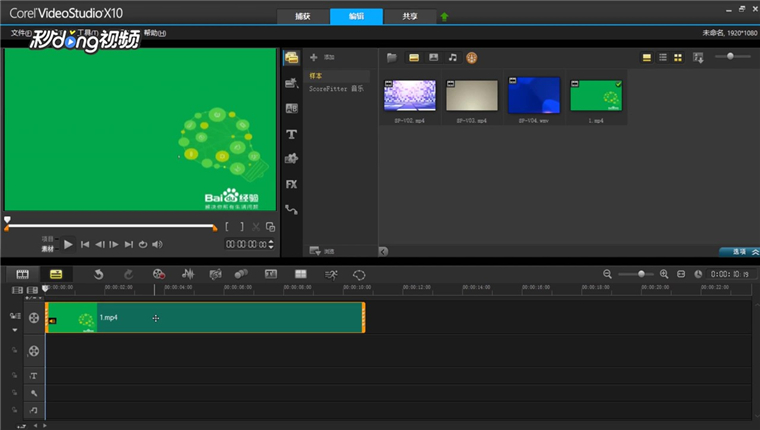Open record/capture option
Screen dimensions: 760x430
pyautogui.click(x=158, y=274)
